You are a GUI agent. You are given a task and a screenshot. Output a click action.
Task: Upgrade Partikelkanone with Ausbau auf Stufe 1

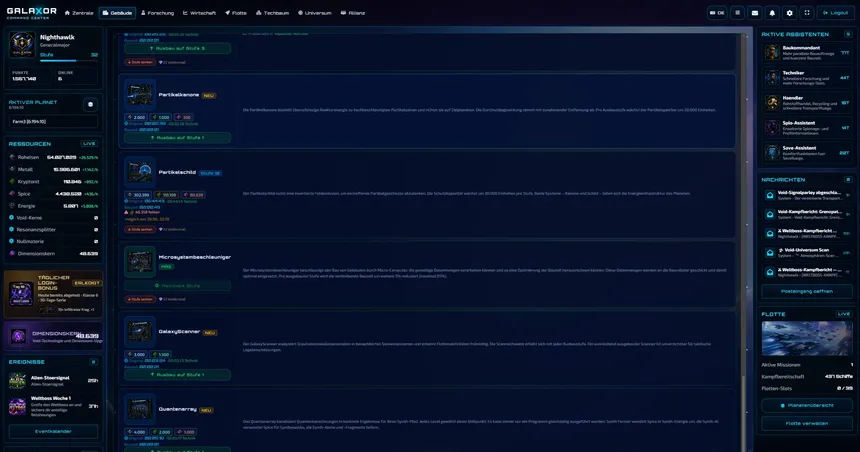[177, 138]
